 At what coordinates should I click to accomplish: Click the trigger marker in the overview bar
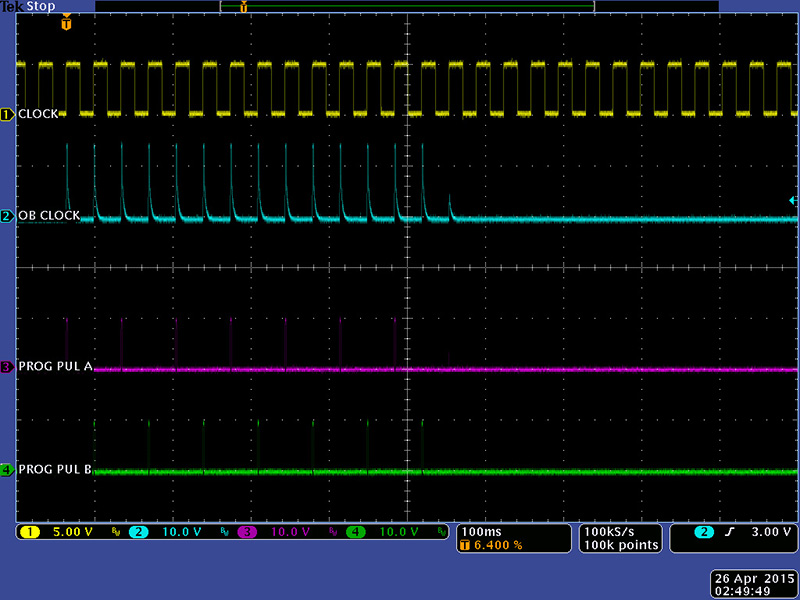coord(243,6)
